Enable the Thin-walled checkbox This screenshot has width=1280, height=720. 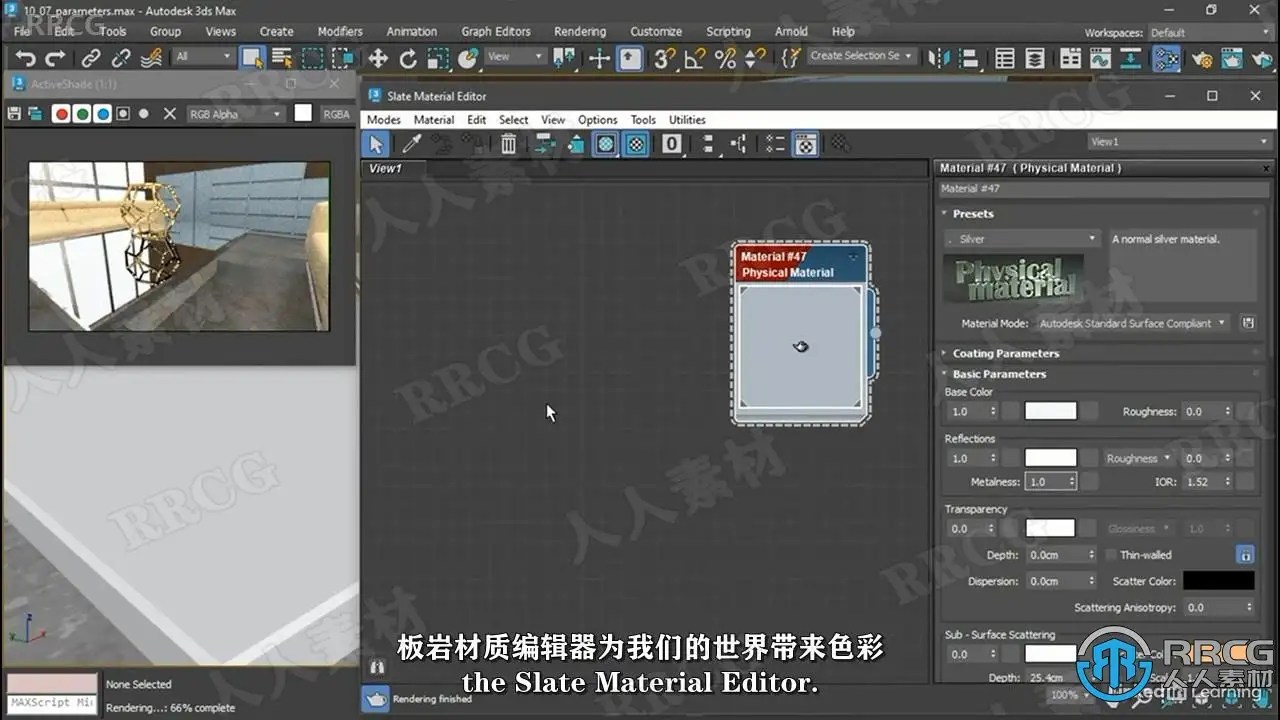tap(1111, 555)
